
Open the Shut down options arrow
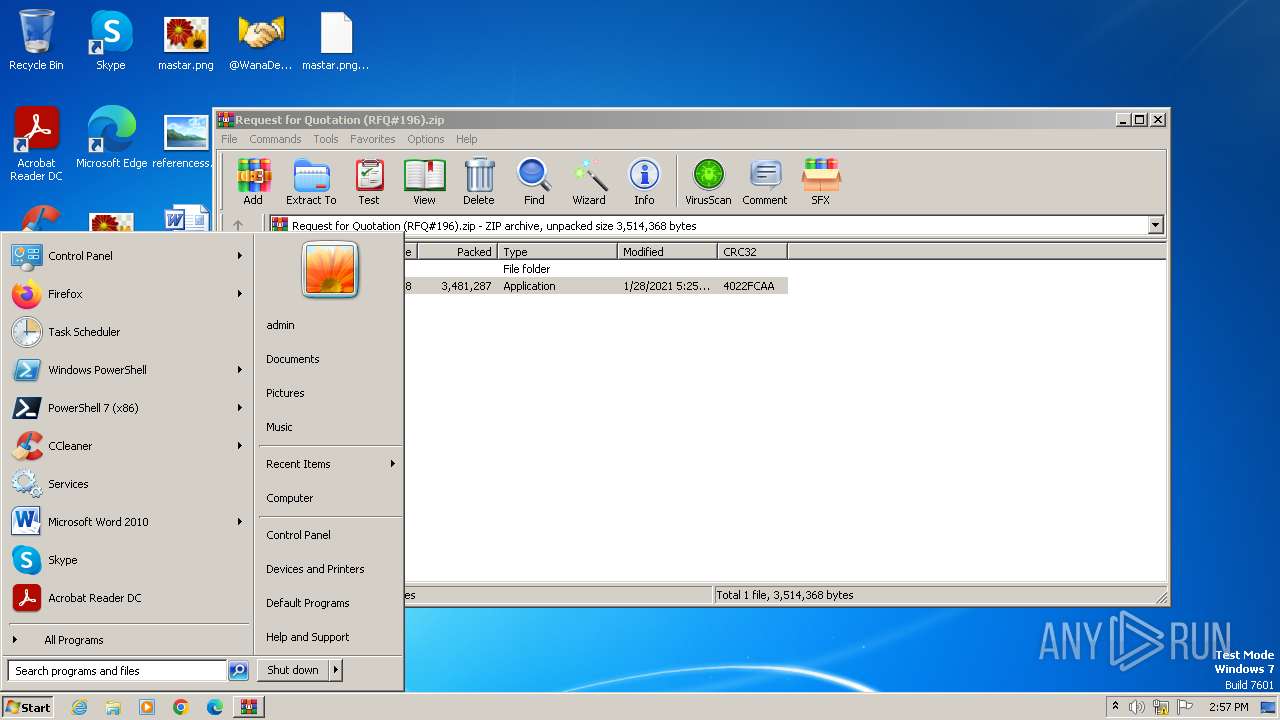336,670
